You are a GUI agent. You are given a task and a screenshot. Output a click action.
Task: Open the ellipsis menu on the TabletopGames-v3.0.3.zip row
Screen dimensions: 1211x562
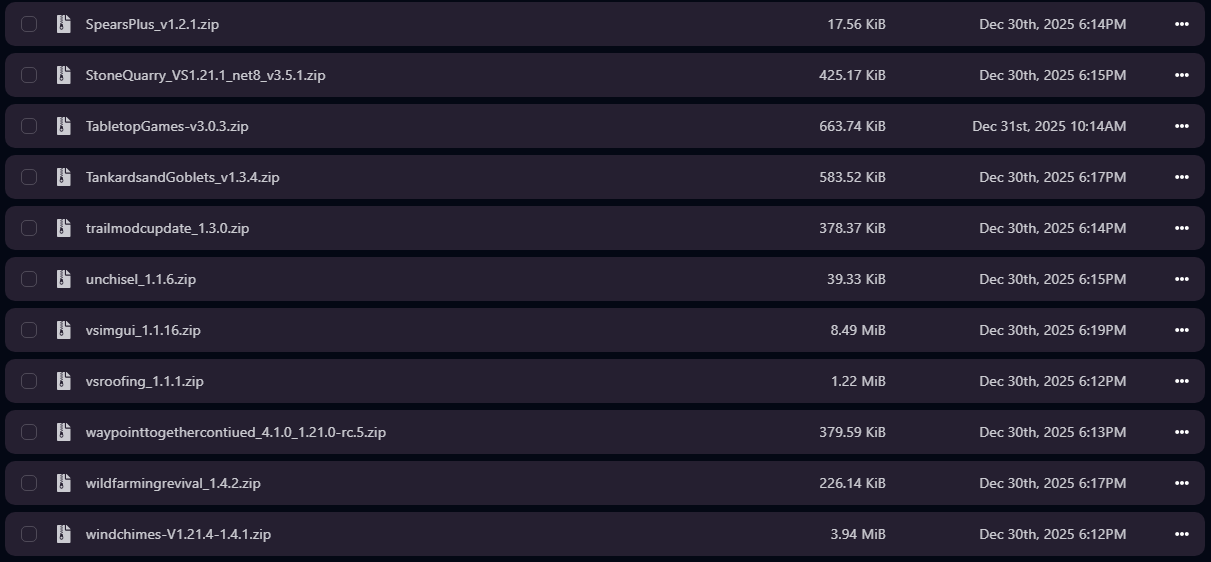(x=1182, y=126)
